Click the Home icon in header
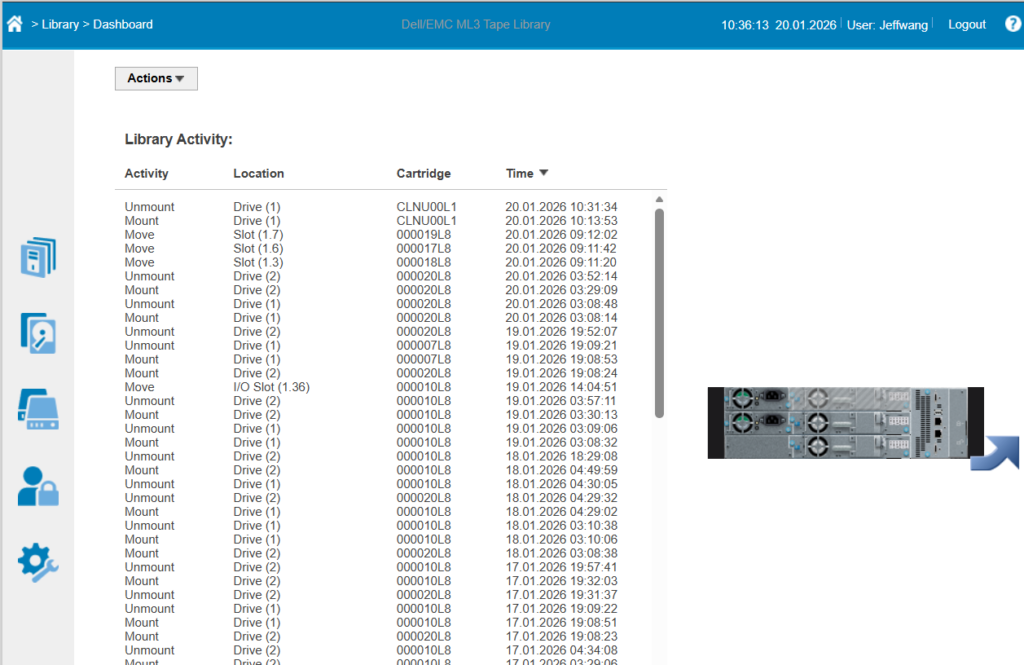1024x665 pixels. [x=14, y=24]
